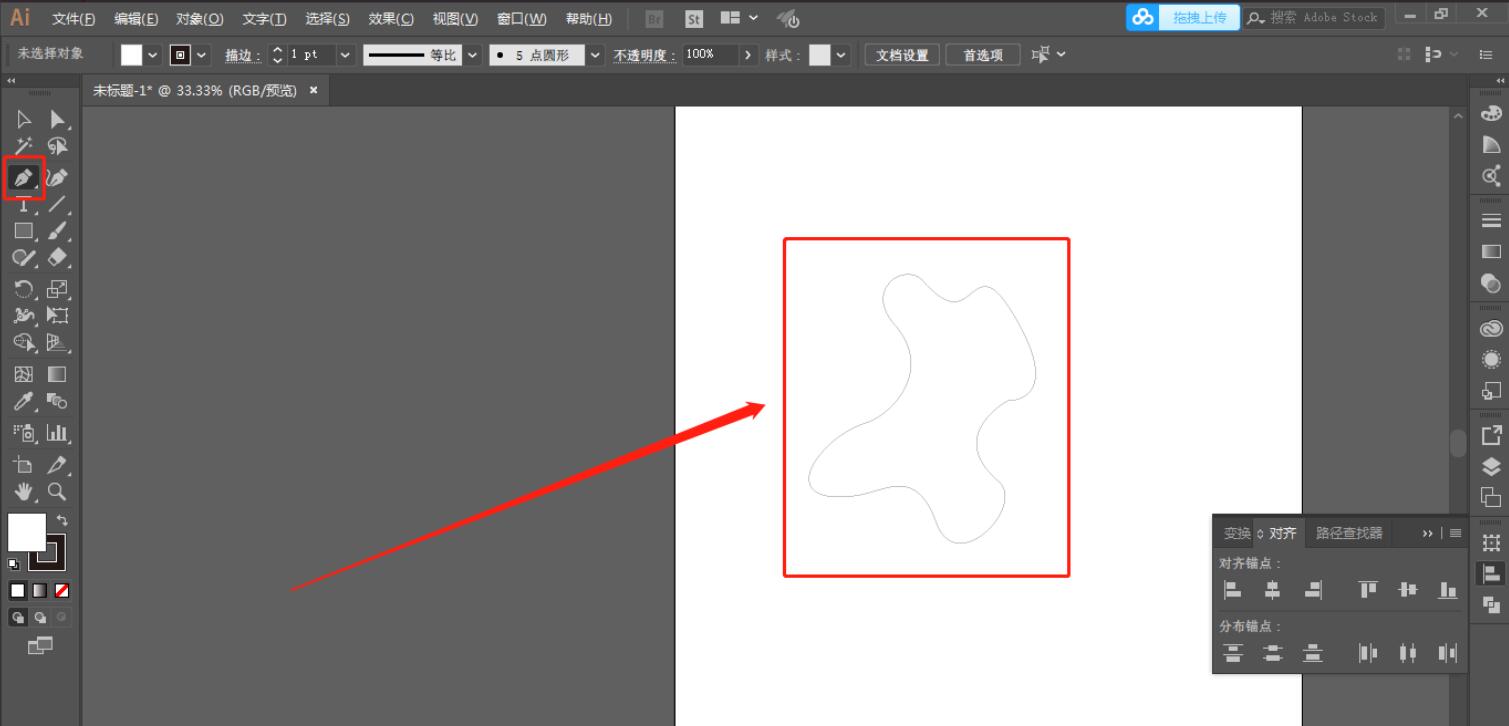Select the Shaper tool
The image size is (1509, 726).
tap(24, 258)
